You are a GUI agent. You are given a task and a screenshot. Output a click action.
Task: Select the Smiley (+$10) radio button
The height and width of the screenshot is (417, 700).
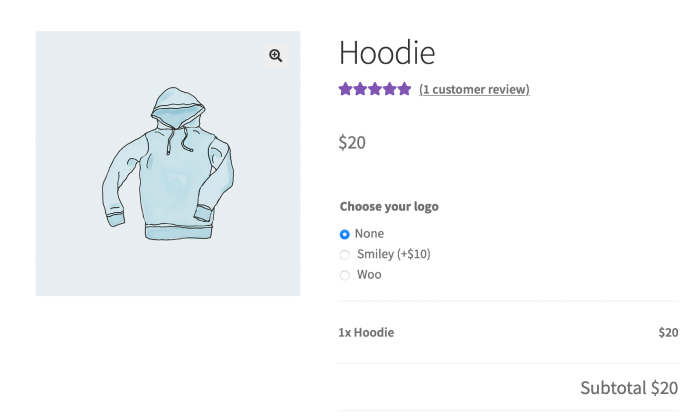[345, 255]
